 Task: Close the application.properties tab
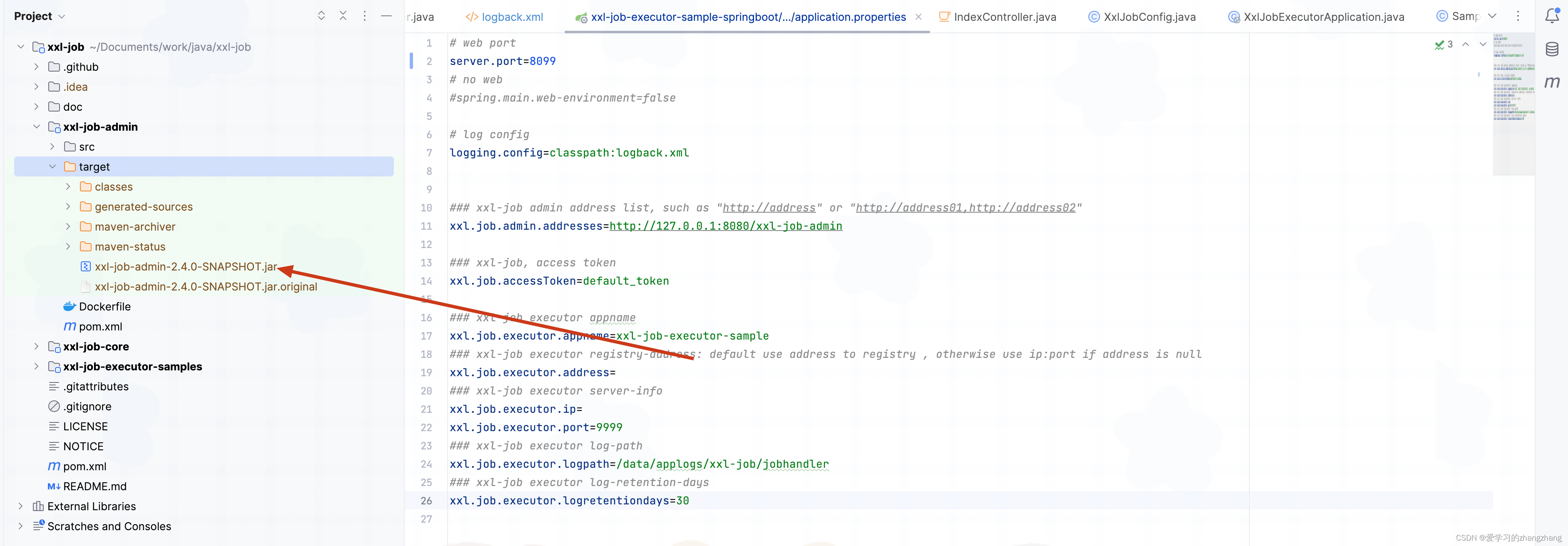(918, 17)
